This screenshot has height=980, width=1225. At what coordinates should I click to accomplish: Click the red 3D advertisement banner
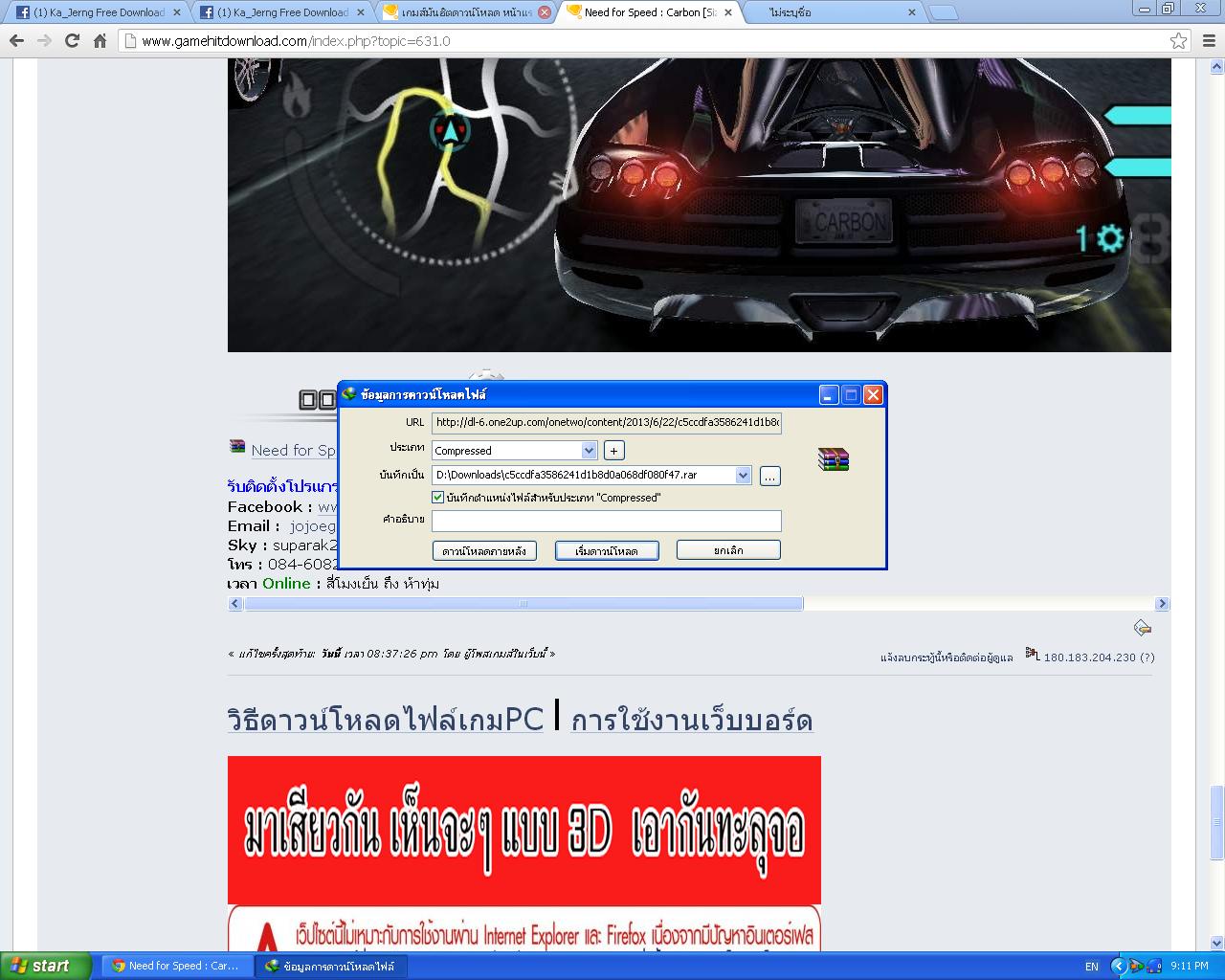pyautogui.click(x=524, y=830)
